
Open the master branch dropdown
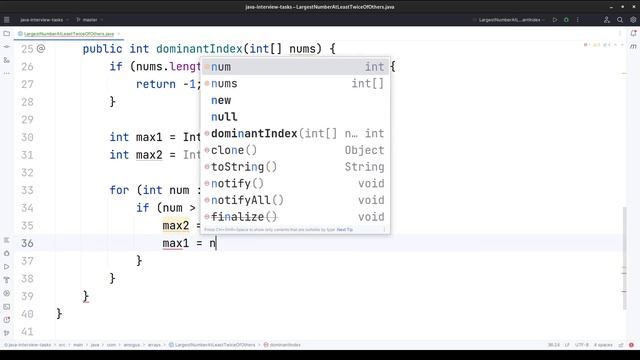89,20
